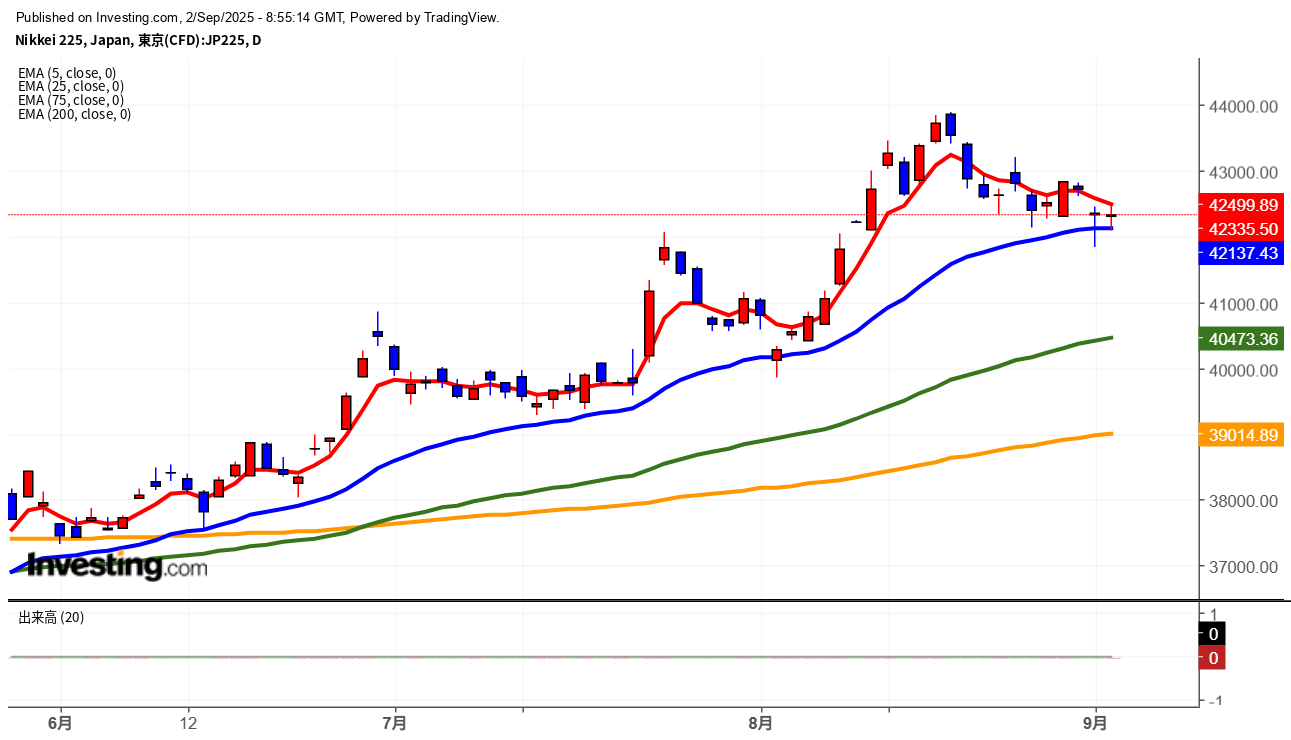This screenshot has width=1291, height=740.
Task: Click the red 0 volume value tag
Action: (1213, 658)
